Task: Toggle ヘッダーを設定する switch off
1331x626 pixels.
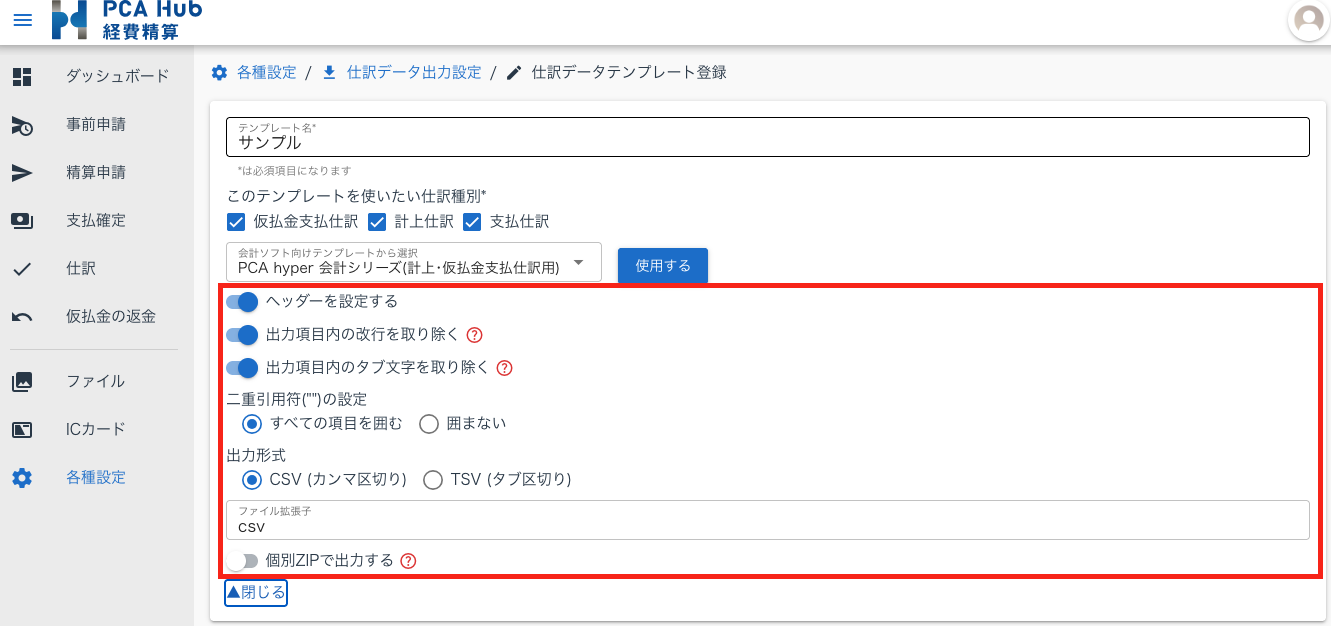Action: 242,302
